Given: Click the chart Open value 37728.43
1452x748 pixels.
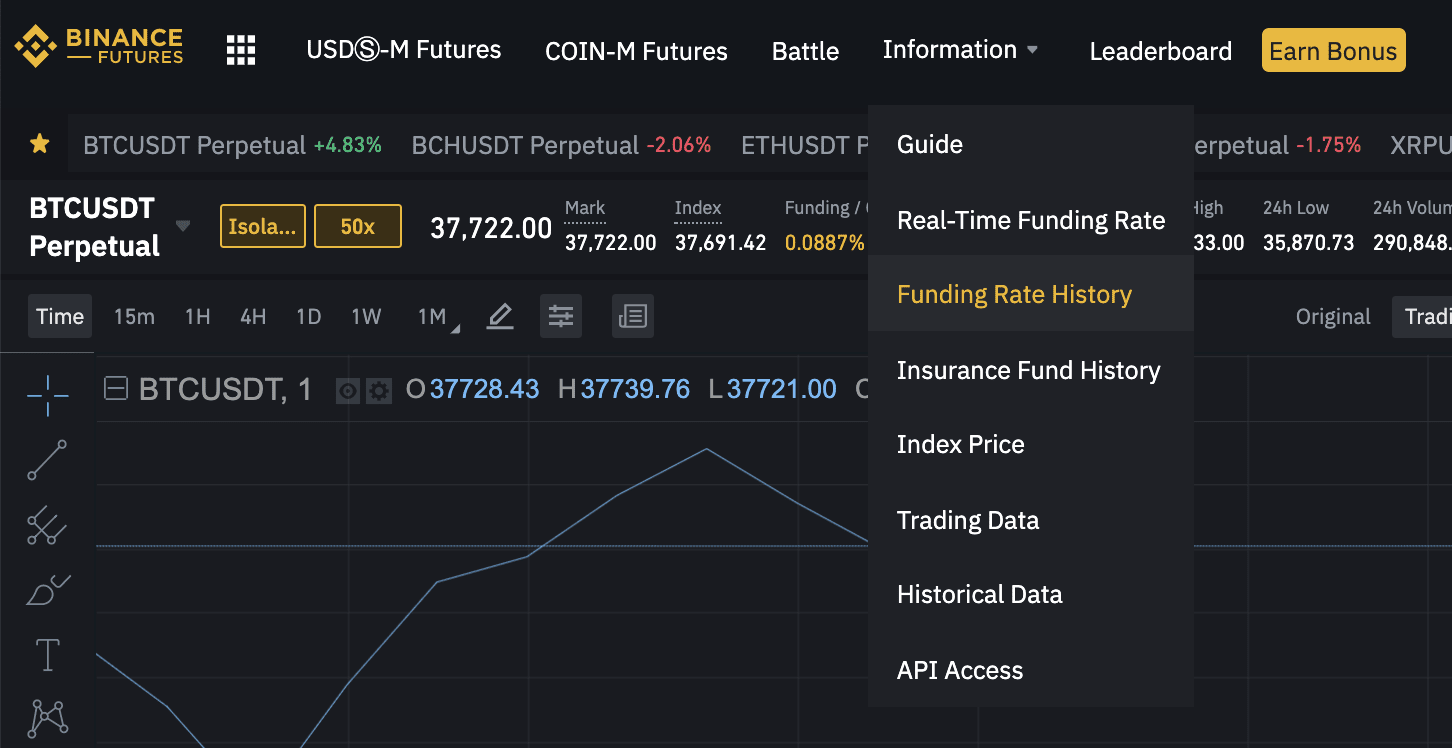Looking at the screenshot, I should 484,389.
